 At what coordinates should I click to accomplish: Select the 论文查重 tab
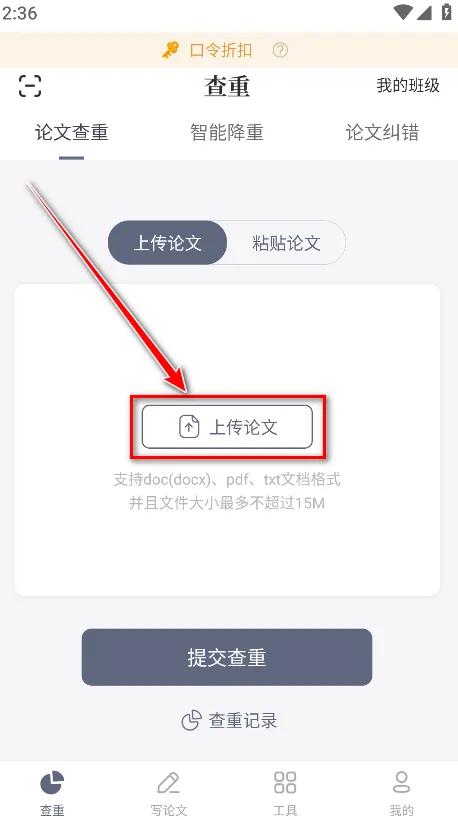[72, 132]
